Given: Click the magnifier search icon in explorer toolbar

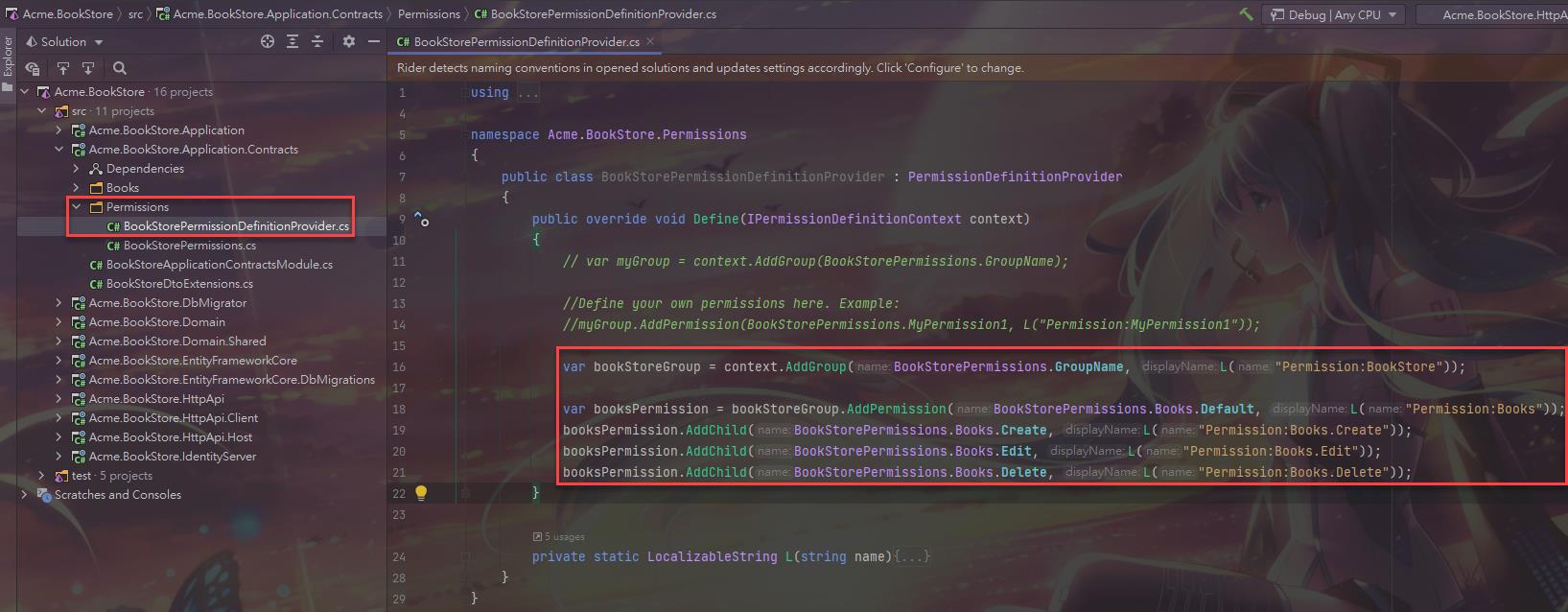Looking at the screenshot, I should 120,68.
